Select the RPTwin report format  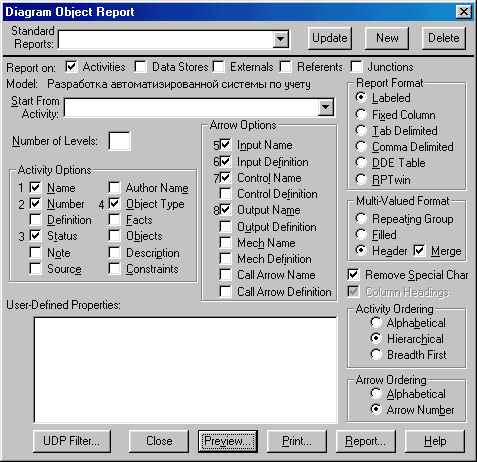coord(361,179)
